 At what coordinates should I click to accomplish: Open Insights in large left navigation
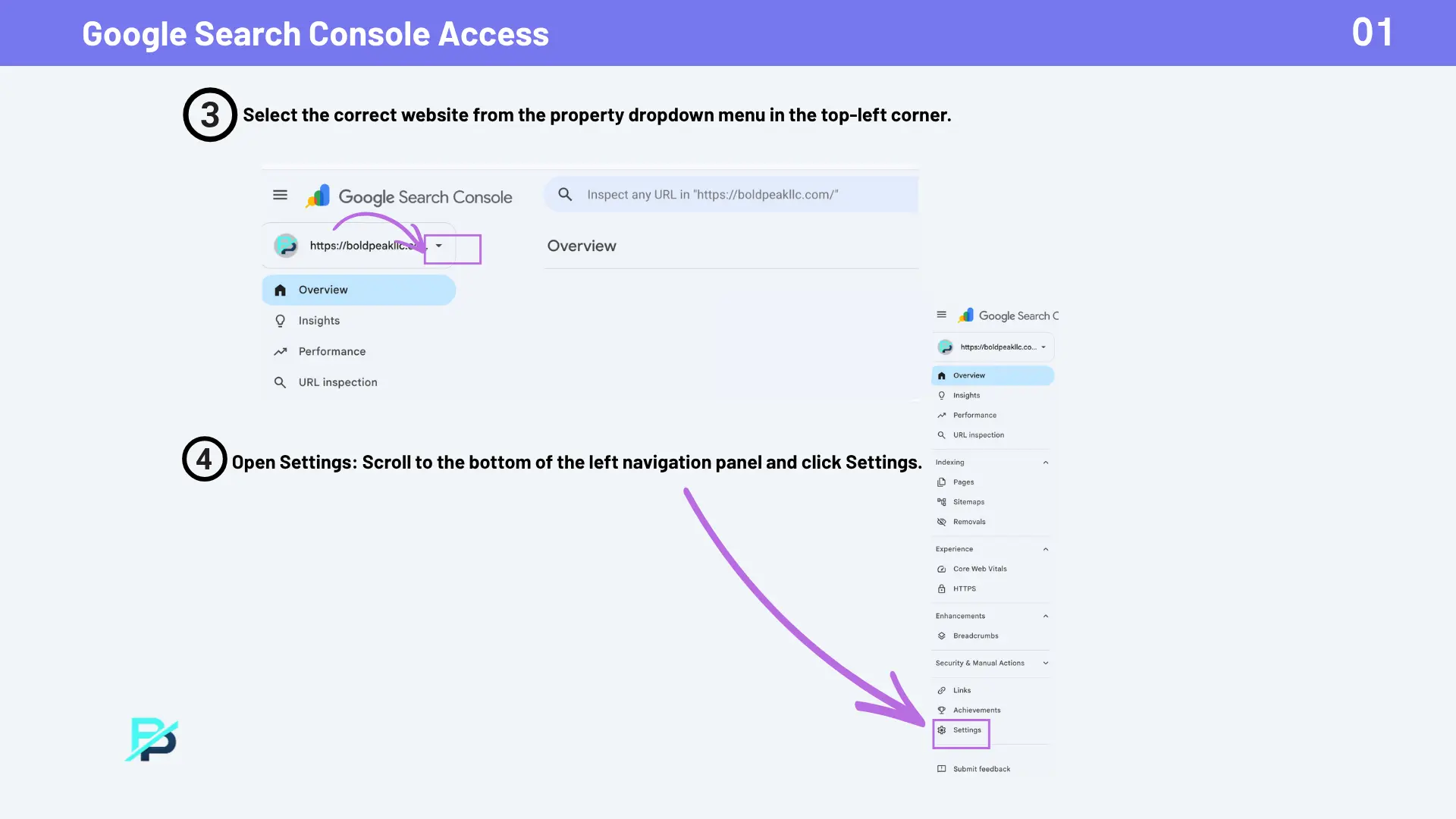[318, 321]
